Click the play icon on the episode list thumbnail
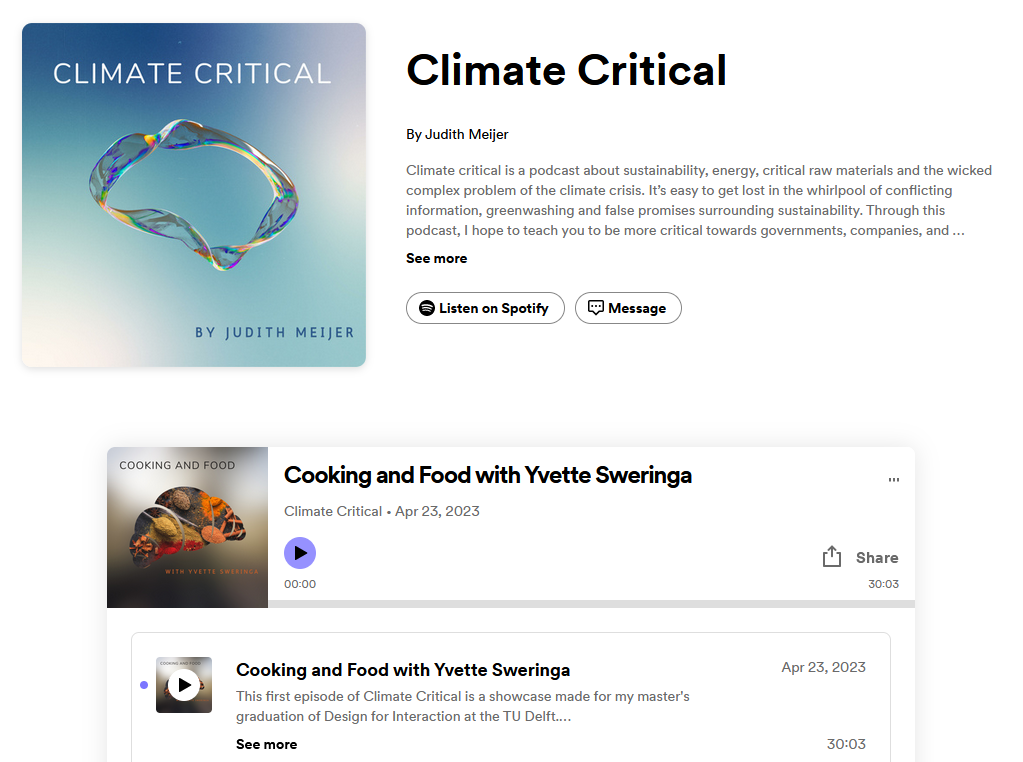This screenshot has height=762, width=1023. pyautogui.click(x=183, y=685)
